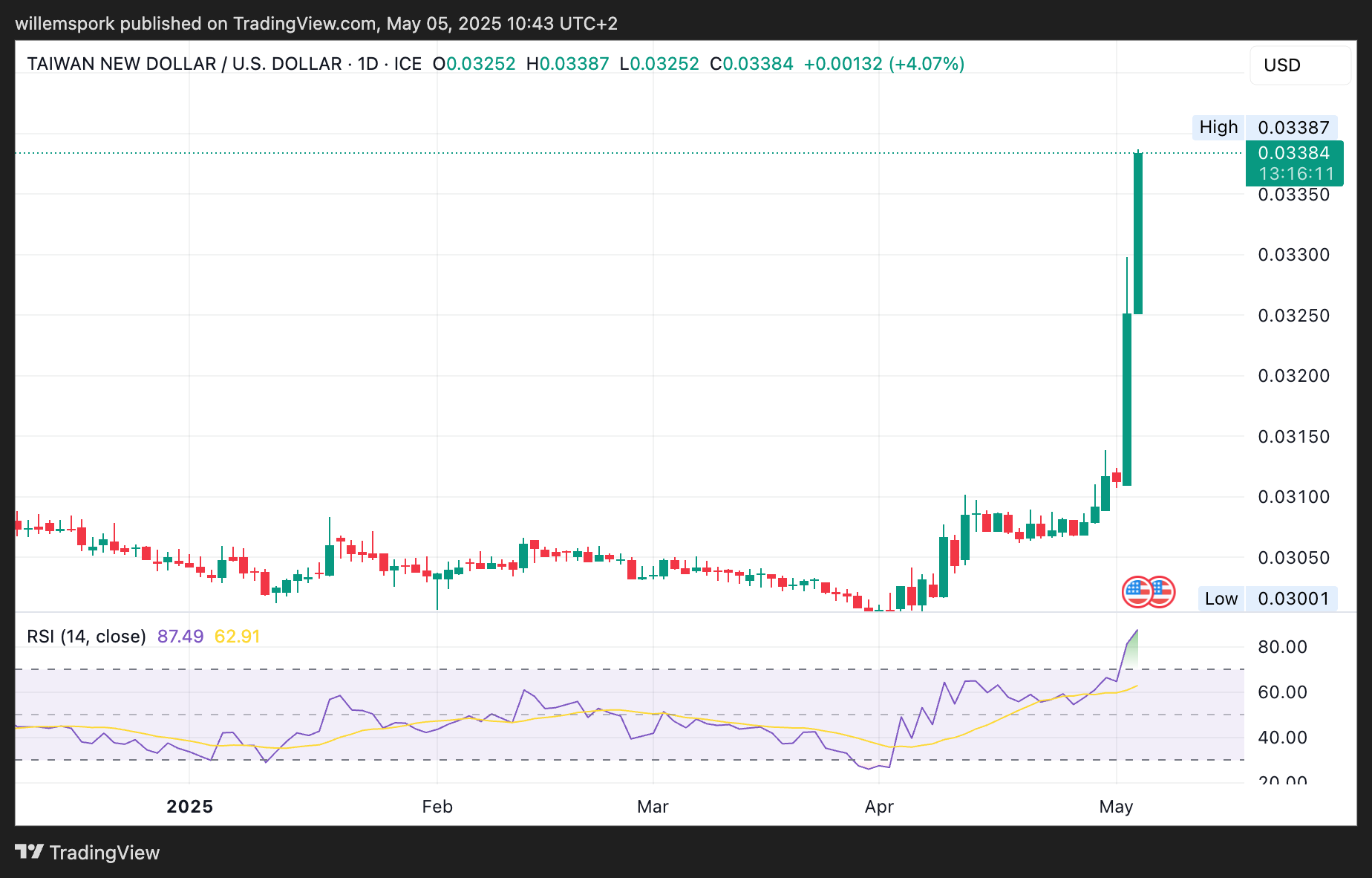Viewport: 1372px width, 878px height.
Task: Open the USD currency selector
Action: point(1299,65)
